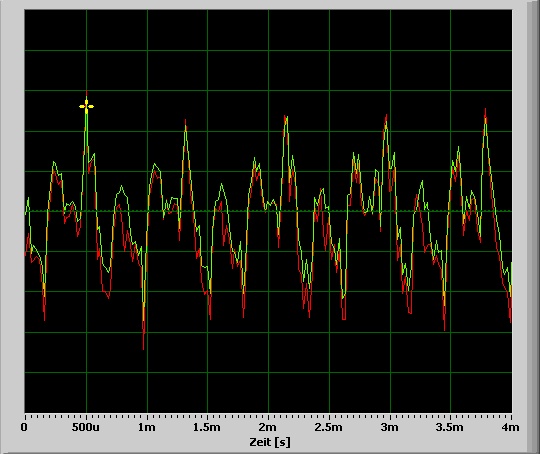Screen dimensions: 540x454
Task: Click the dashed horizontal zero reference line
Action: tap(268, 211)
